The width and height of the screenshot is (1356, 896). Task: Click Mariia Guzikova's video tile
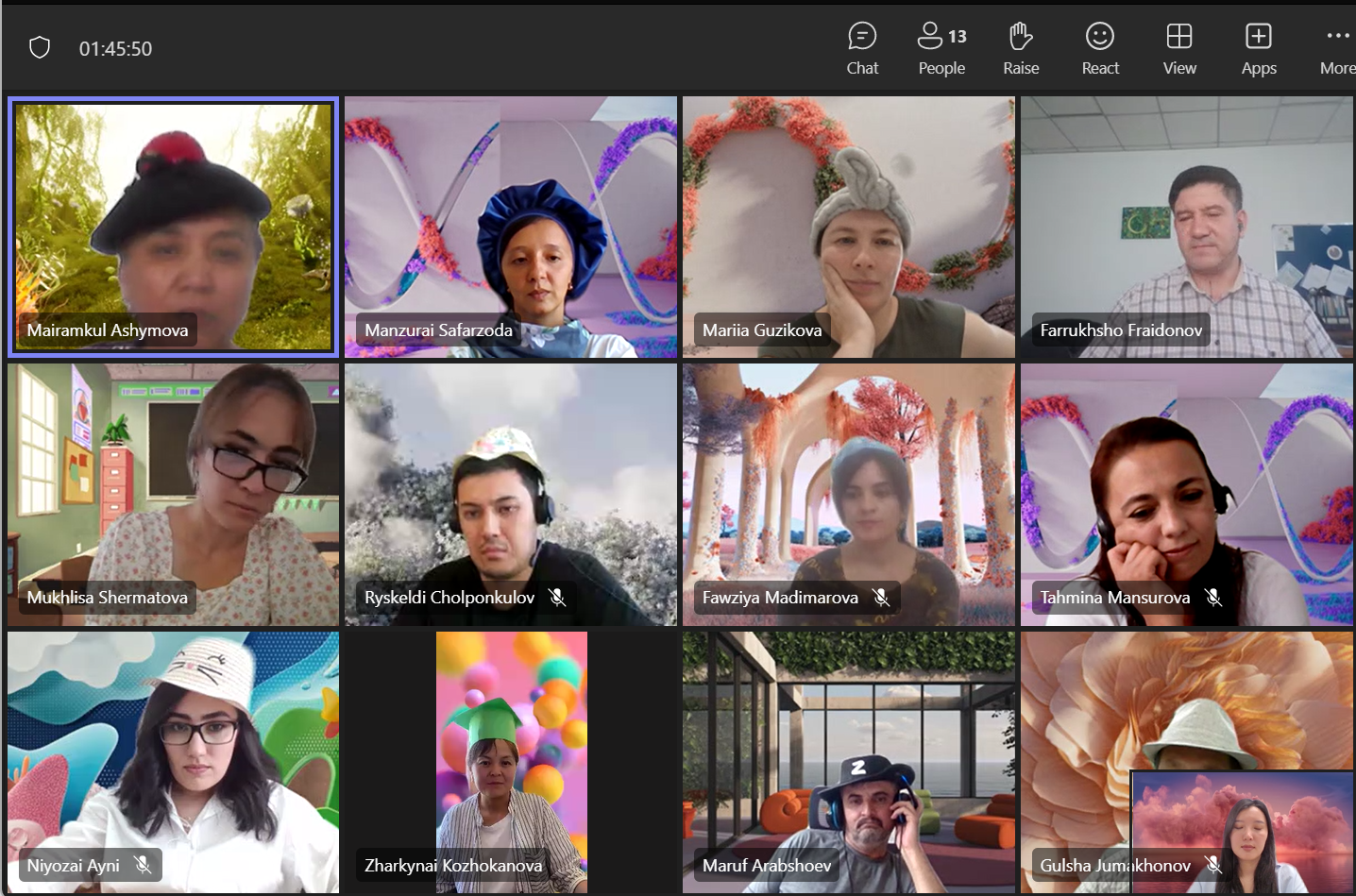tap(848, 227)
